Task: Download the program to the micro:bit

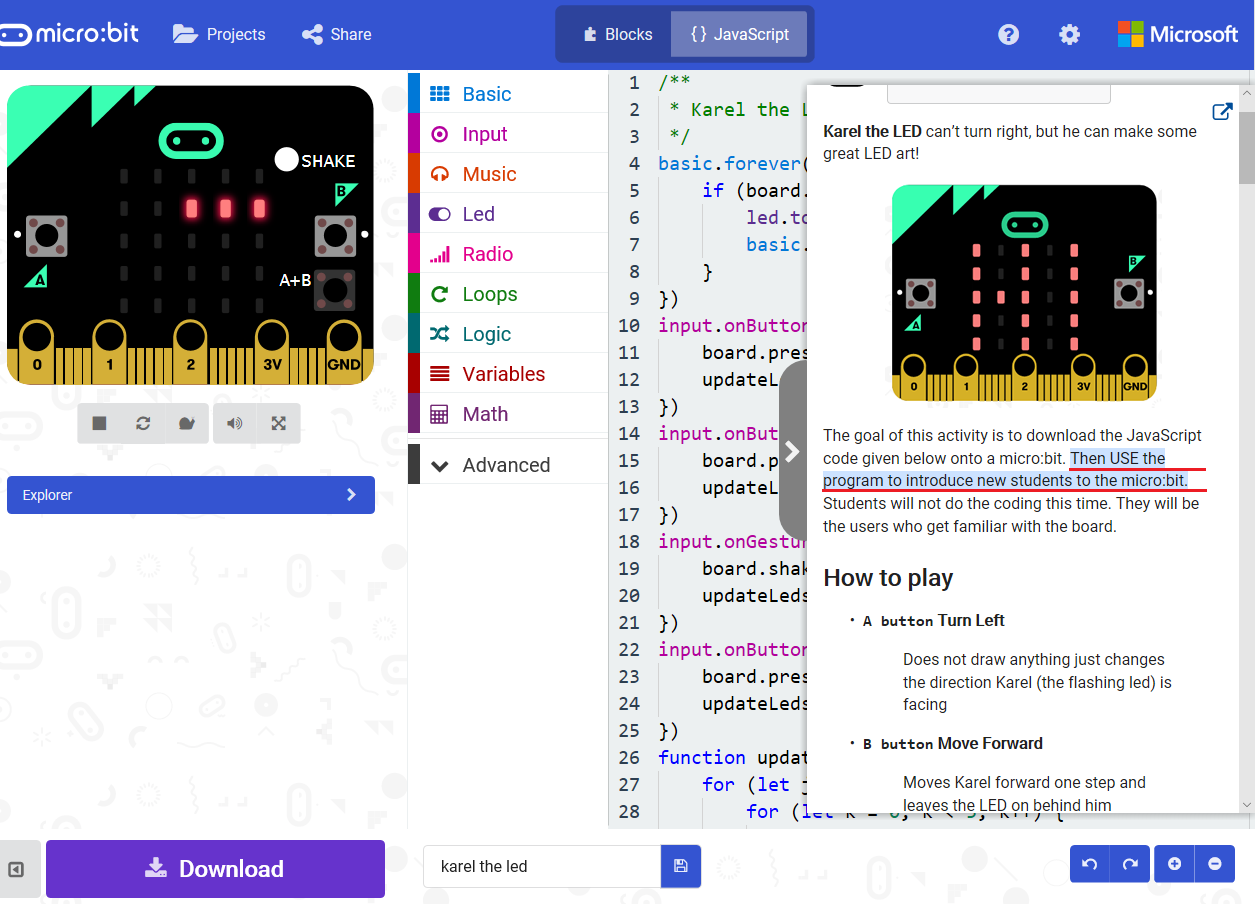Action: click(215, 868)
